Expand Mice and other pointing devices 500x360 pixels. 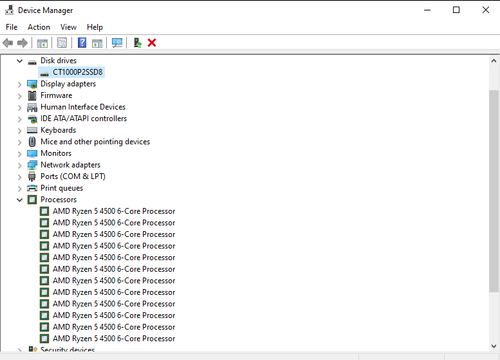click(20, 142)
